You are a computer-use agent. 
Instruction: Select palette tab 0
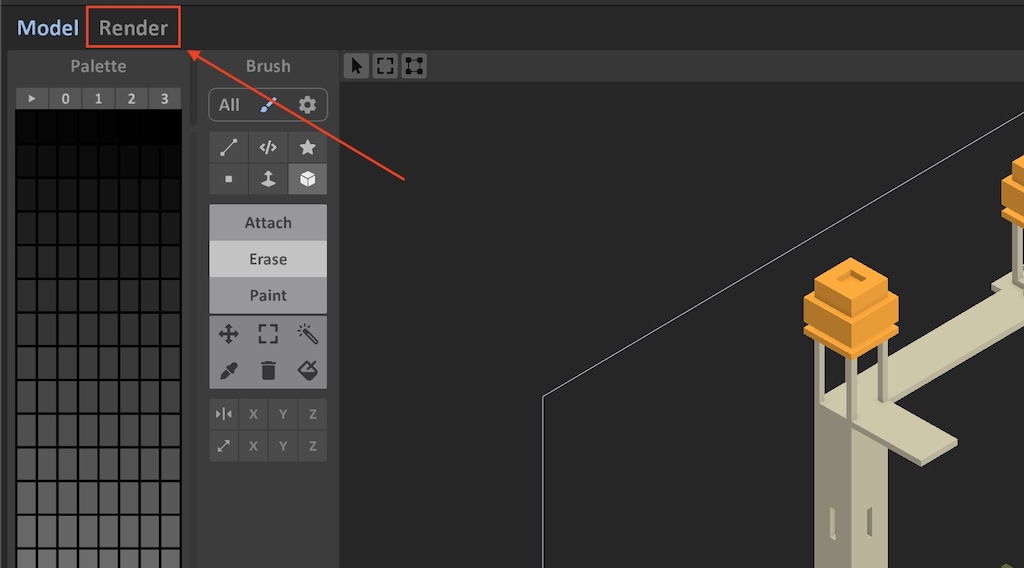click(x=65, y=99)
